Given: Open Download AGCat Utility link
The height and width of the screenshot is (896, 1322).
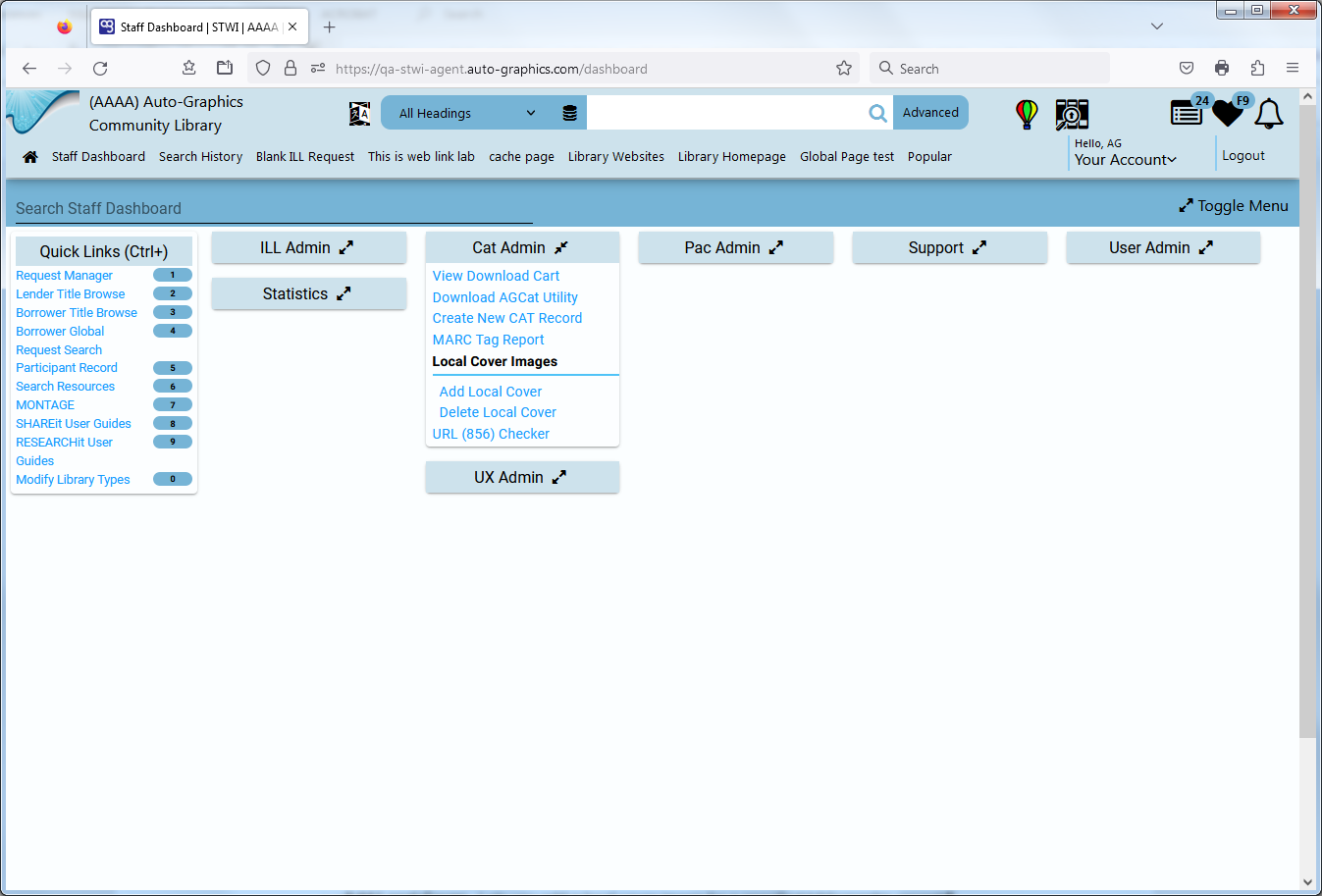Looking at the screenshot, I should [504, 298].
